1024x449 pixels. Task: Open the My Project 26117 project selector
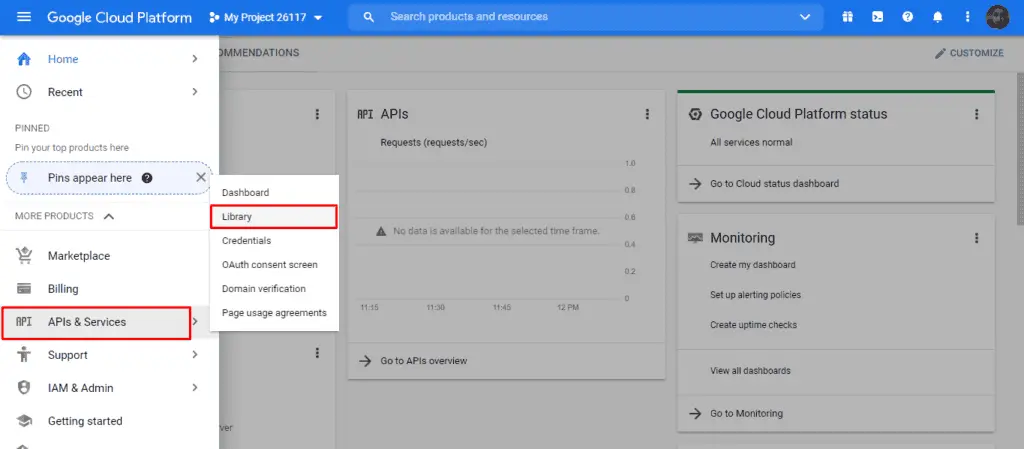266,18
